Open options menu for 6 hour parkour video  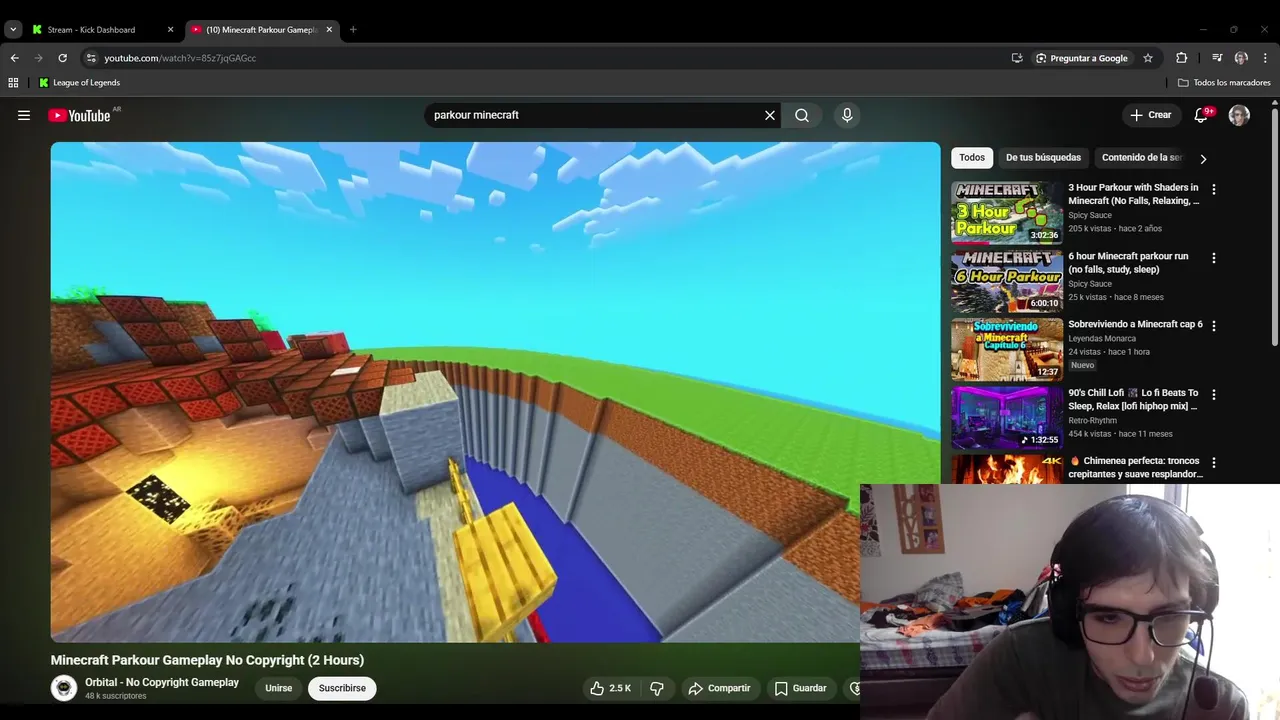1214,258
